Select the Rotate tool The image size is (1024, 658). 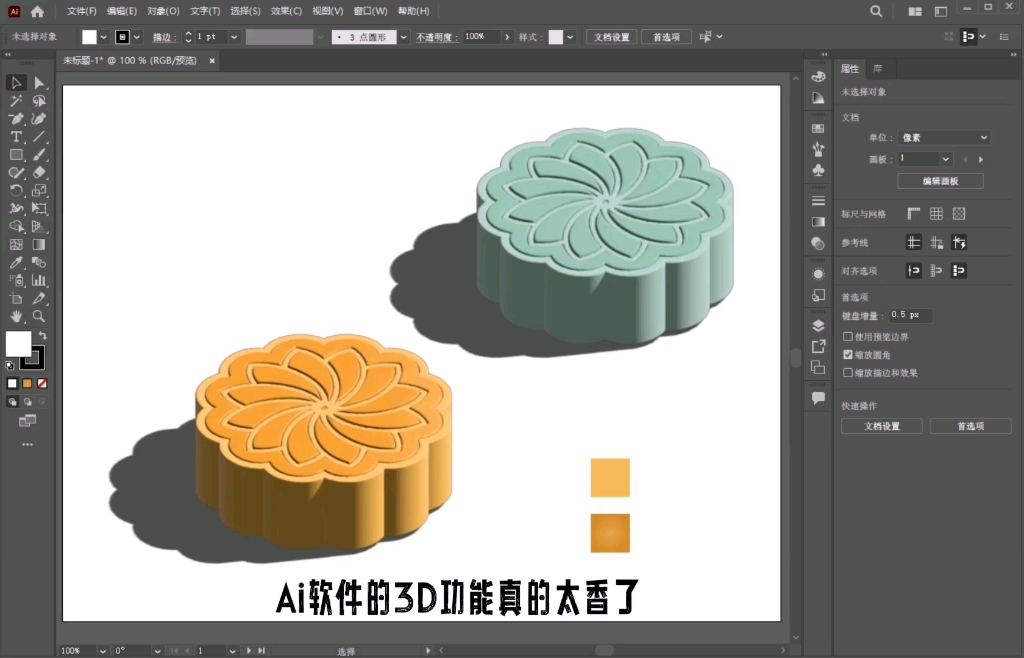pos(16,191)
